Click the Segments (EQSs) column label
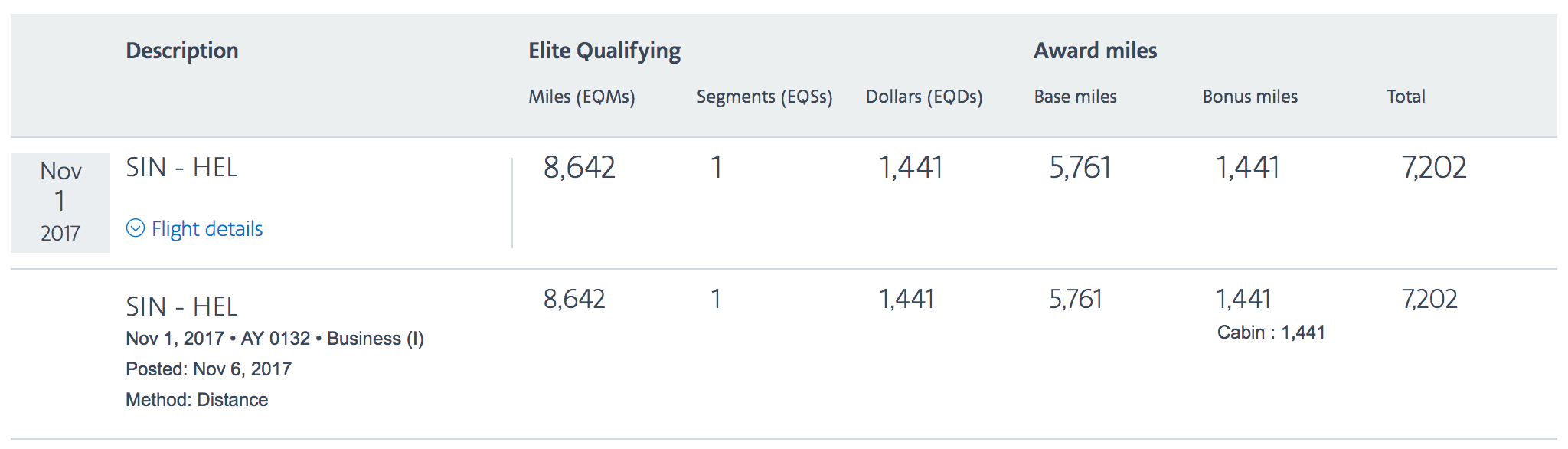The image size is (1568, 449). (x=764, y=97)
